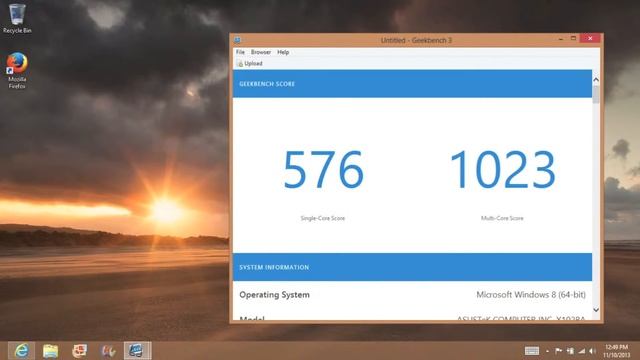Viewport: 640px width, 360px height.
Task: Launch Internet Explorer from the taskbar
Action: point(21,351)
